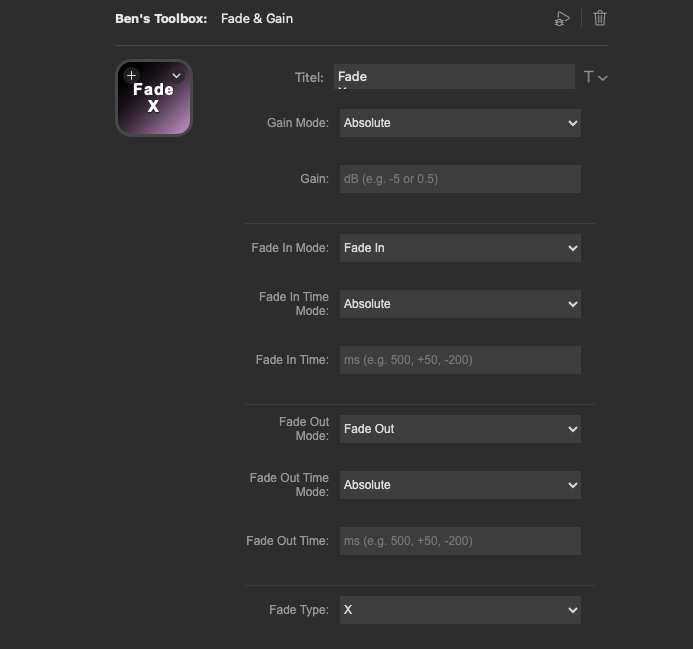The height and width of the screenshot is (649, 693).
Task: Open the Gain Mode dropdown
Action: (460, 123)
